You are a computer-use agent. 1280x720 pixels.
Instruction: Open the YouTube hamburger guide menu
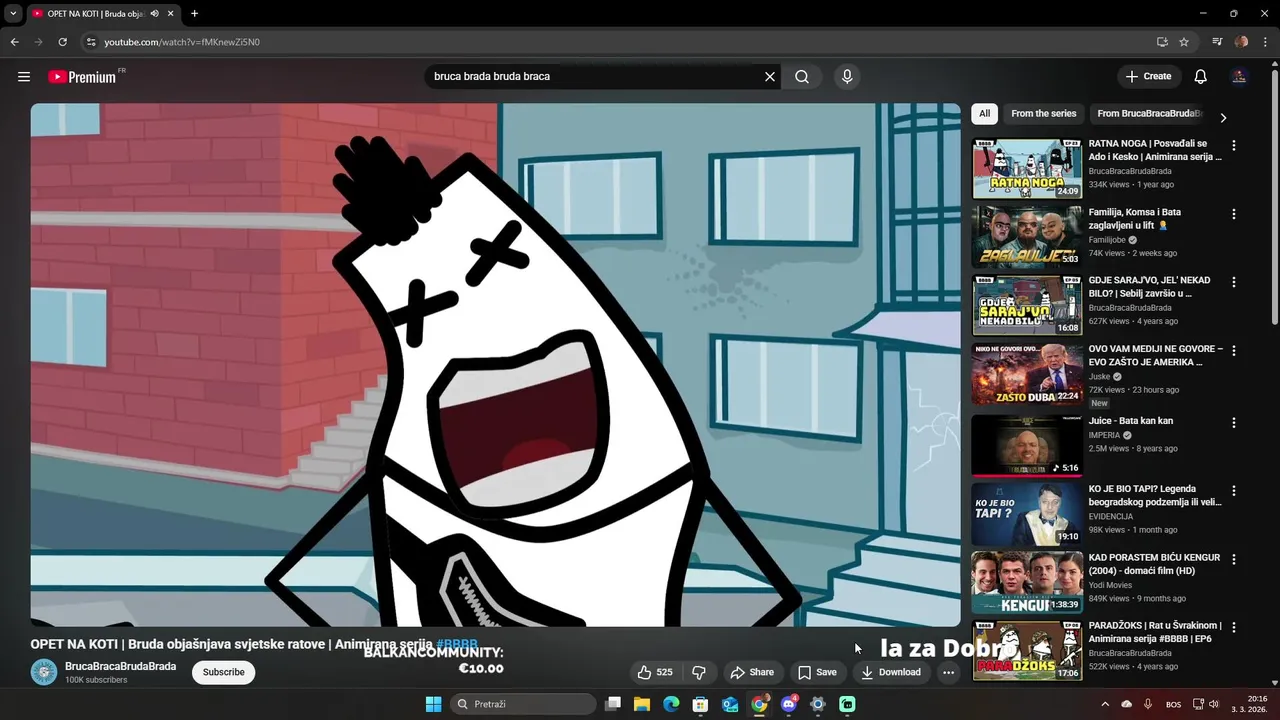[x=24, y=77]
